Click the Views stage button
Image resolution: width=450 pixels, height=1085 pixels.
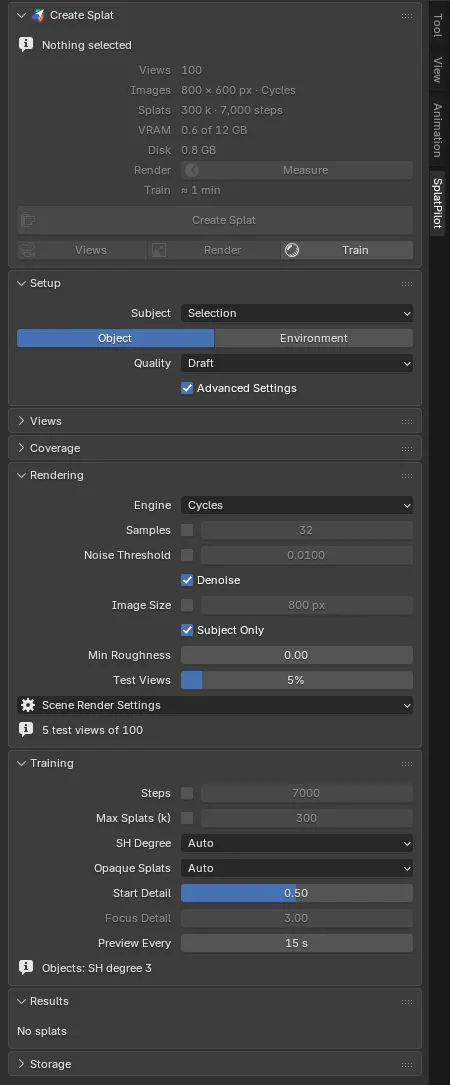tap(82, 250)
